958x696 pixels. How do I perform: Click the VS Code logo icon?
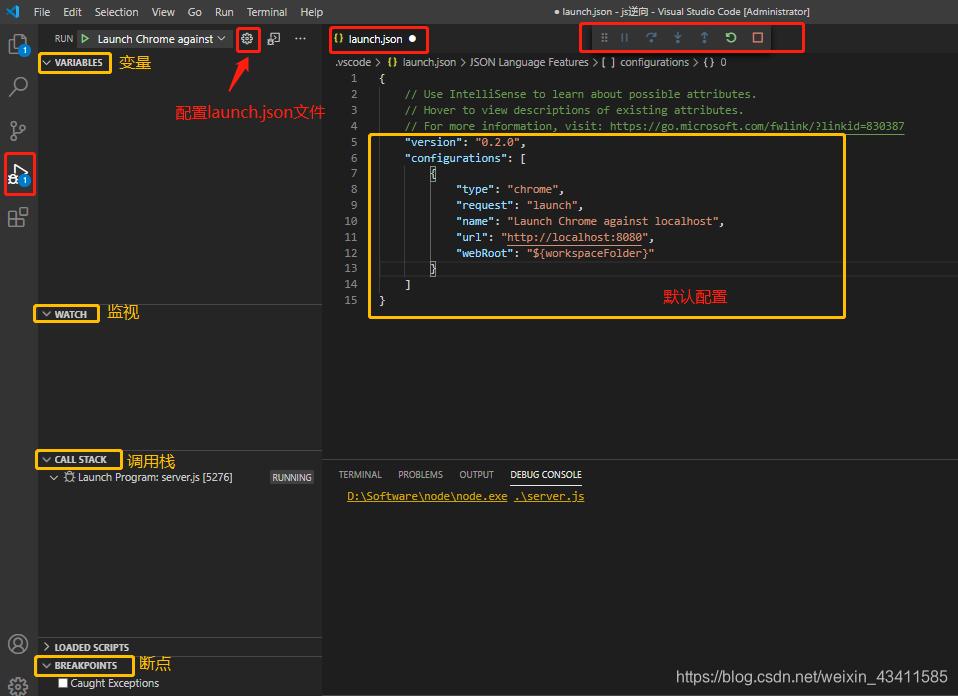pyautogui.click(x=13, y=12)
